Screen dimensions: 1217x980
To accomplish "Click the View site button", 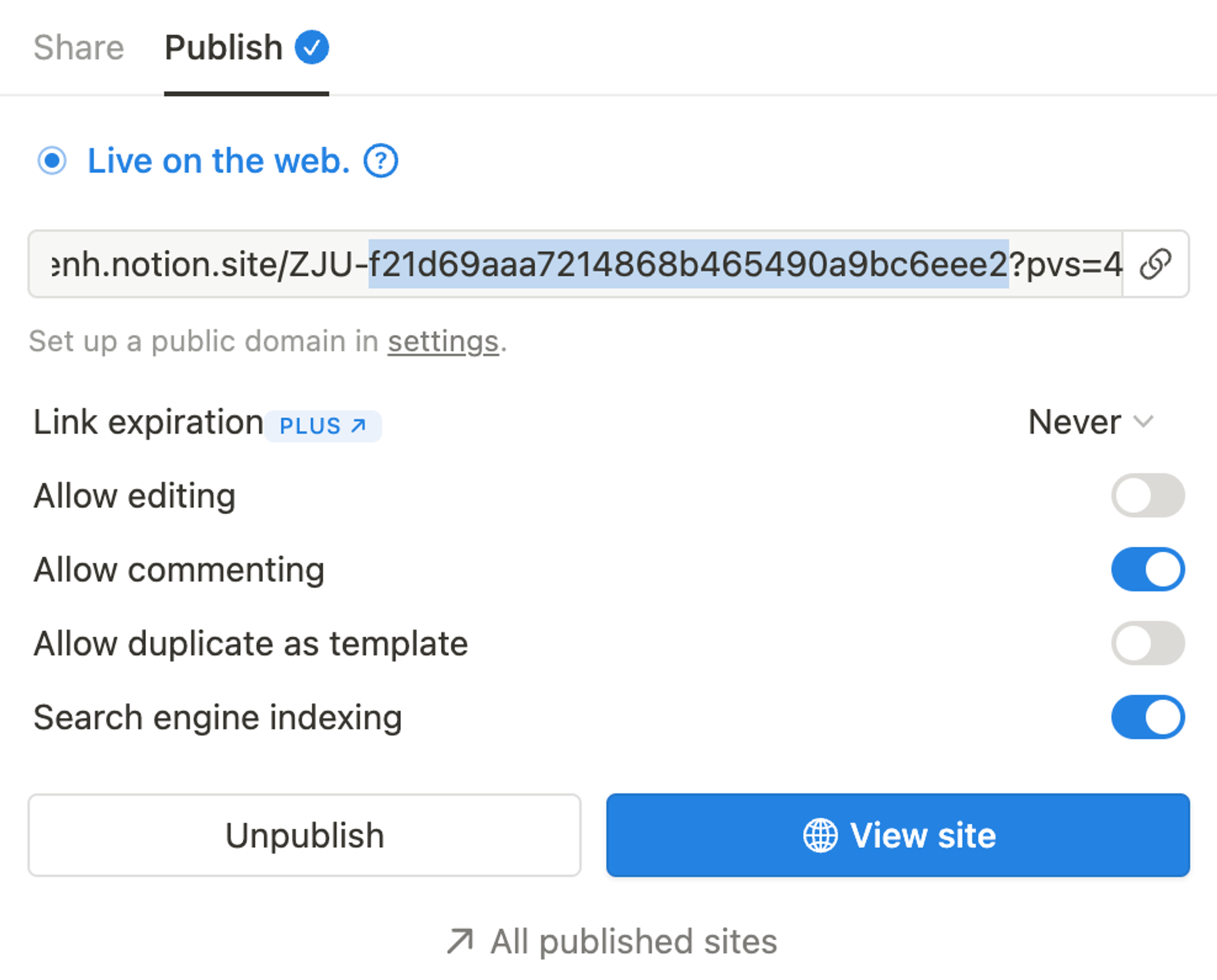I will pyautogui.click(x=898, y=834).
